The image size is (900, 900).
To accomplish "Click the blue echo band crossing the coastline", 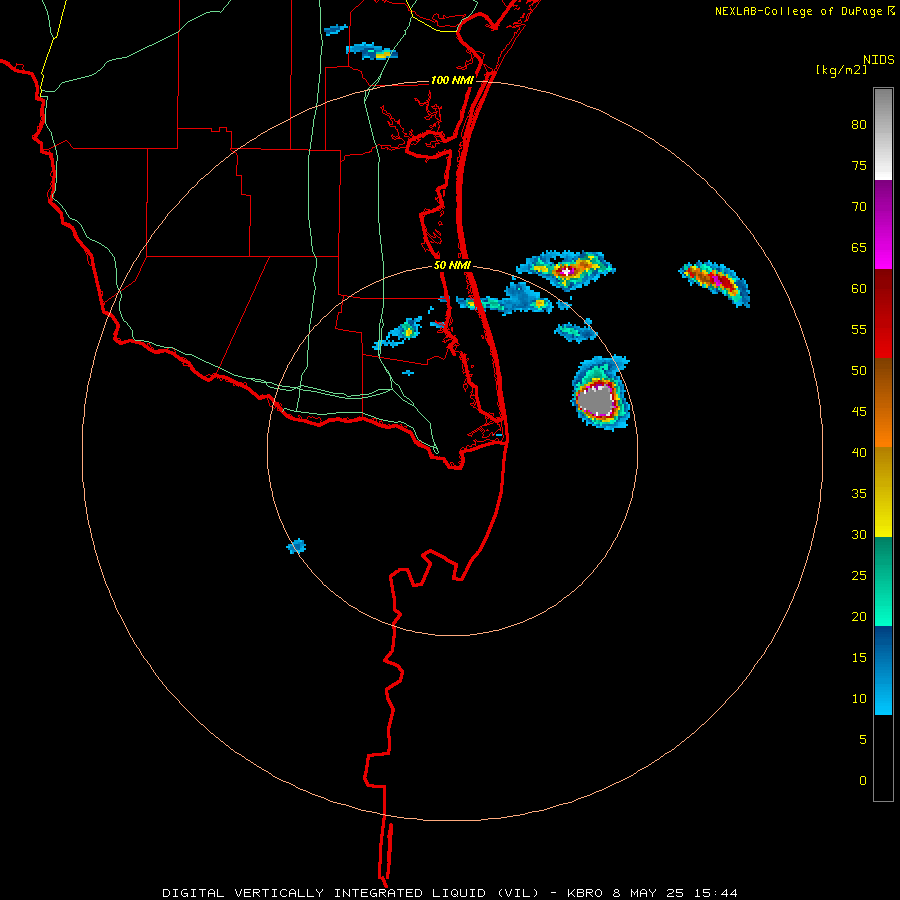I will tap(505, 300).
